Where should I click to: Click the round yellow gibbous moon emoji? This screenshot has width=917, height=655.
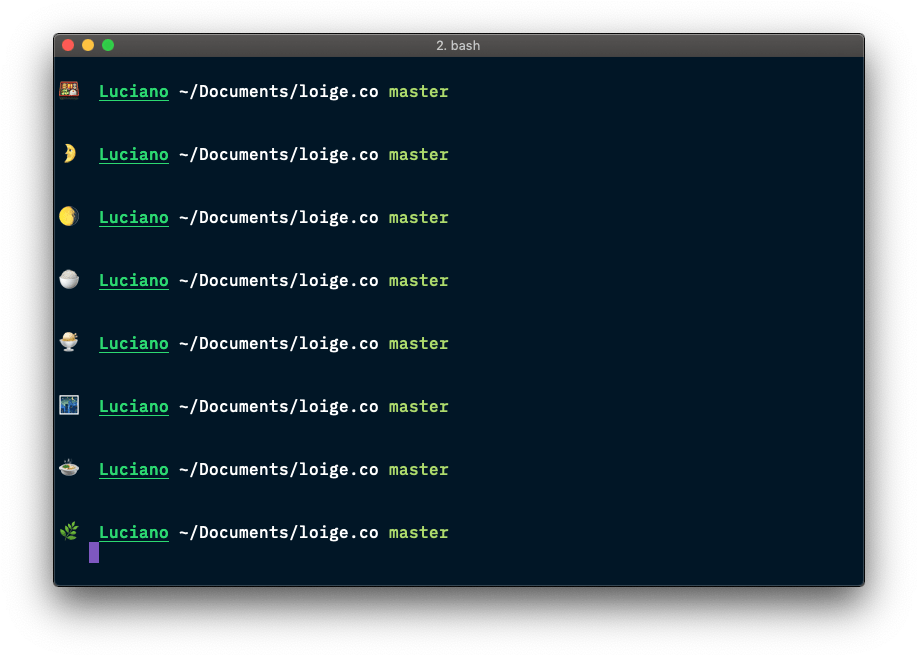coord(68,216)
